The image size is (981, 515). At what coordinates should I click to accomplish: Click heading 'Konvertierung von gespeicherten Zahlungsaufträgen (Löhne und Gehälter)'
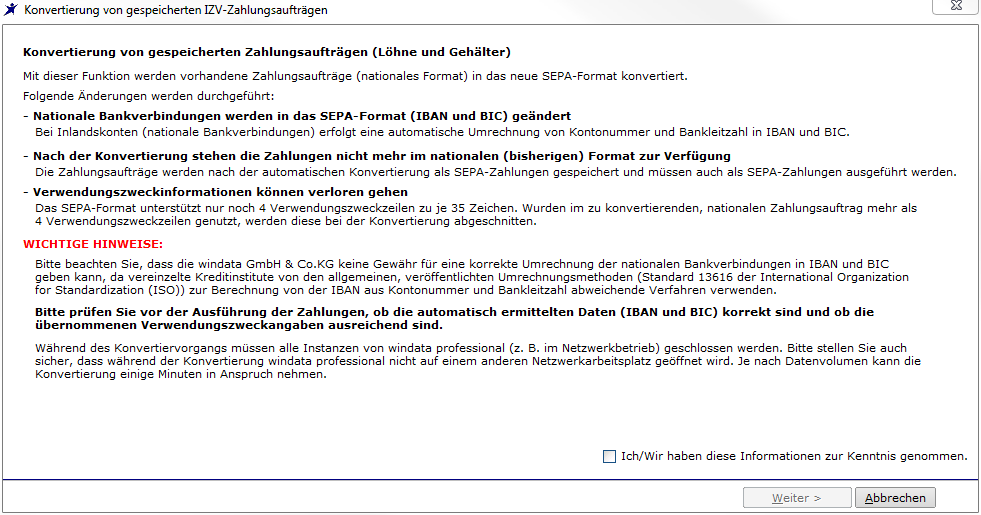pos(267,52)
